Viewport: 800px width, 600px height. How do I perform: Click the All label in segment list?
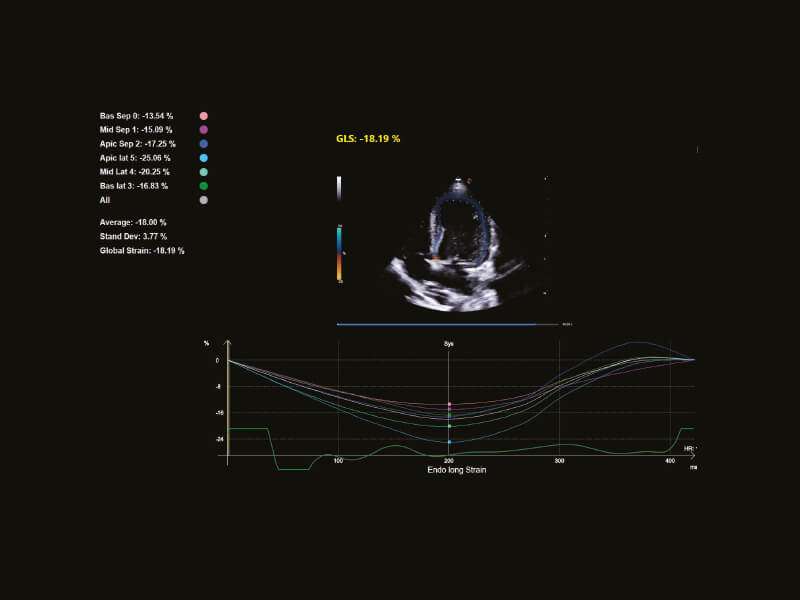click(105, 200)
